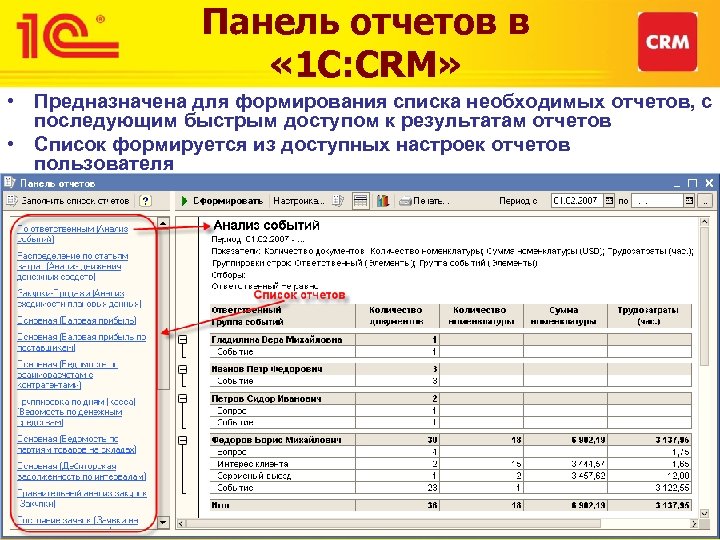The image size is (720, 540).
Task: Click horizontal scrollbar left arrow
Action: click(x=180, y=523)
